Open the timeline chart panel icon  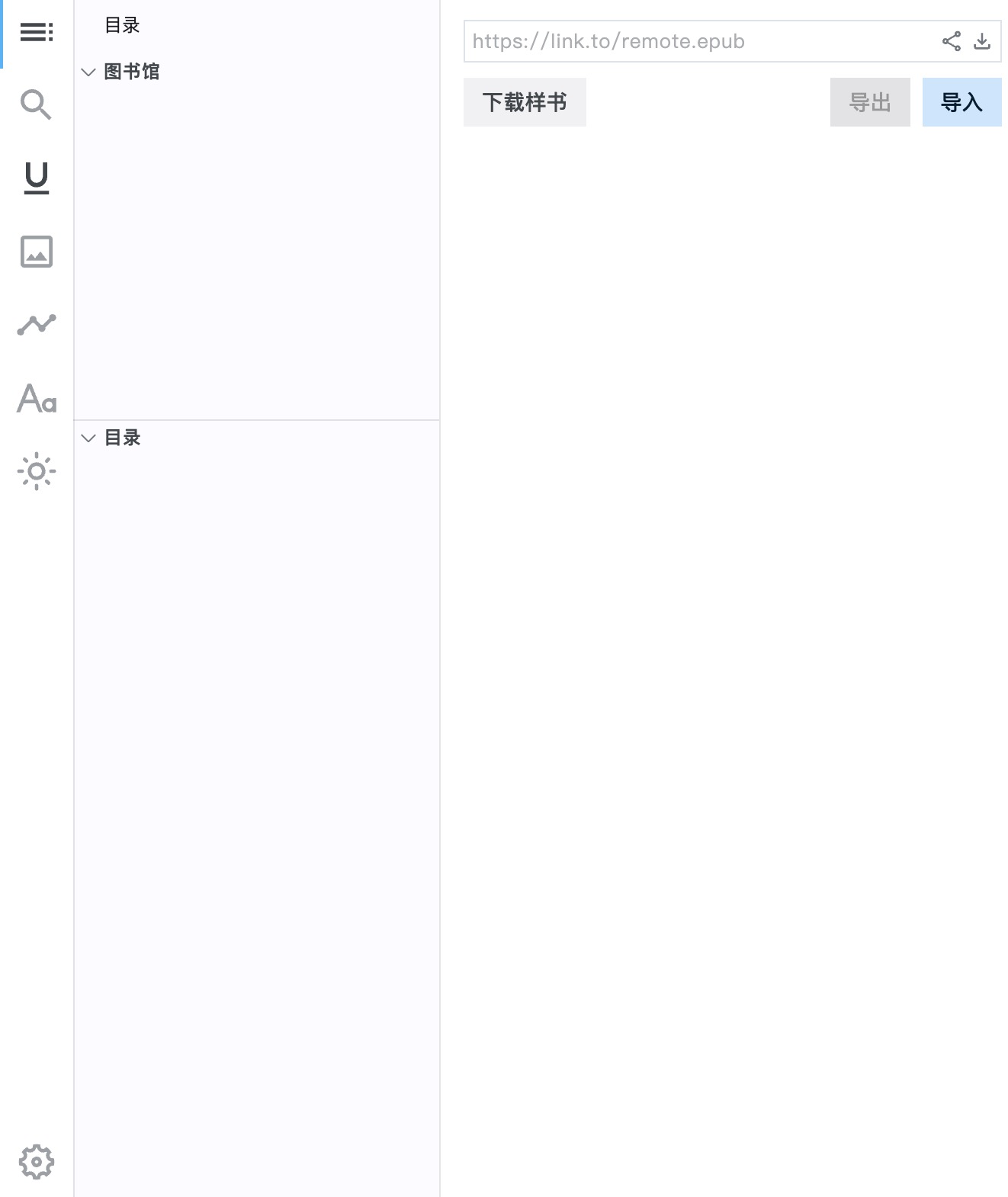[37, 325]
